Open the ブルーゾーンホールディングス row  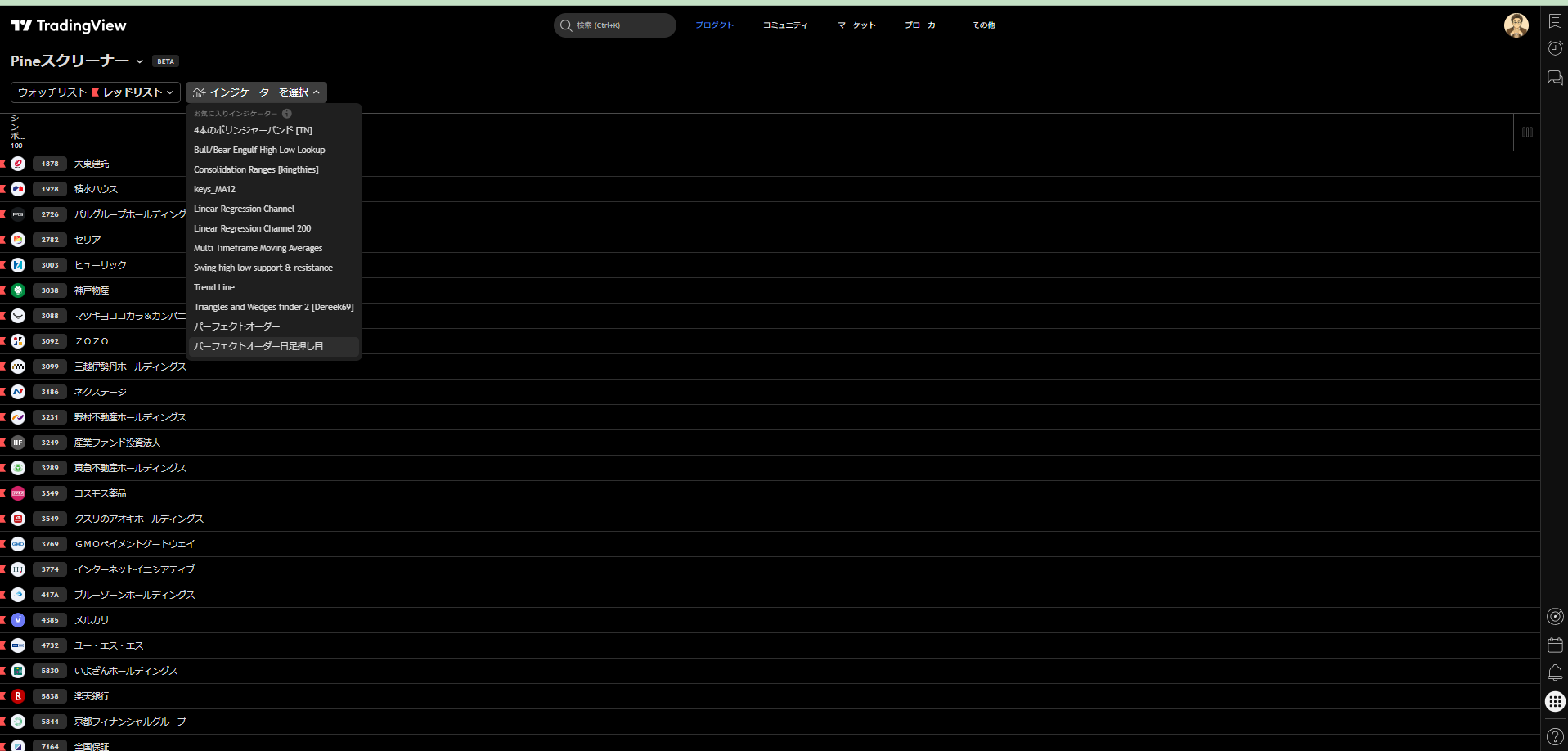point(770,595)
